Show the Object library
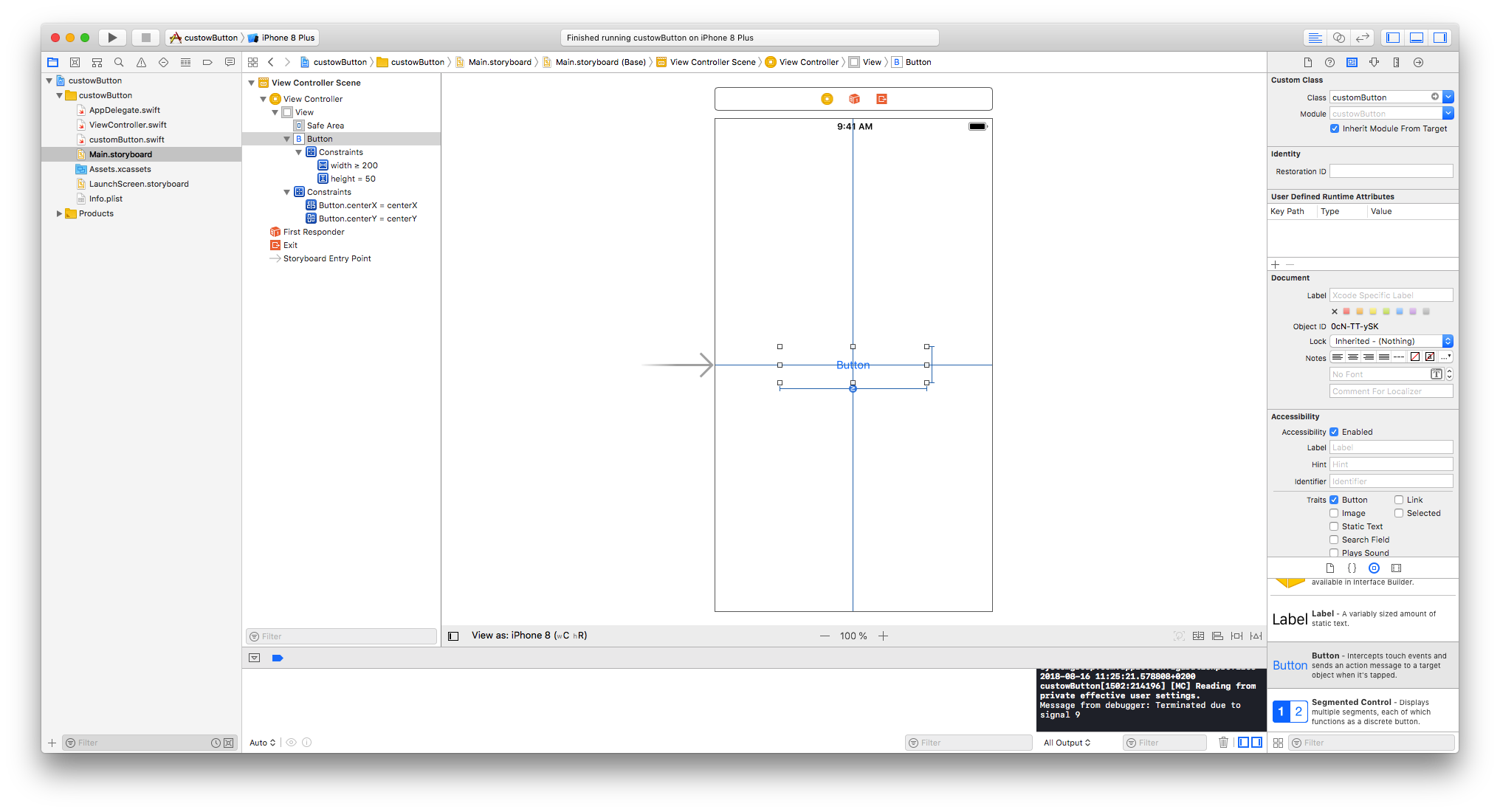 [x=1374, y=568]
